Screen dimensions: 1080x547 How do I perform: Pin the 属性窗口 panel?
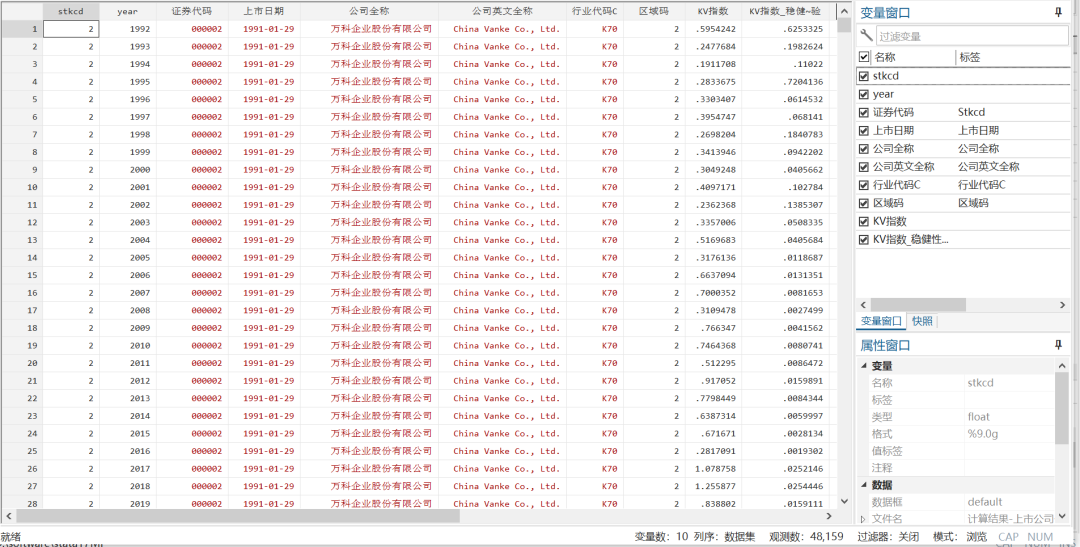point(1057,344)
